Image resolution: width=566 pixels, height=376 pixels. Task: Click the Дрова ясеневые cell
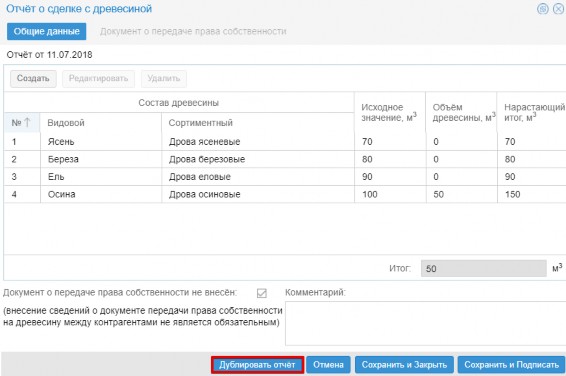point(258,141)
